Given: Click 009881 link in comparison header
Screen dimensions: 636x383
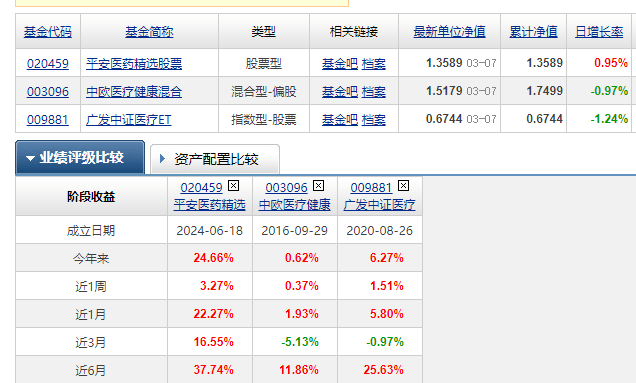Looking at the screenshot, I should point(372,187).
